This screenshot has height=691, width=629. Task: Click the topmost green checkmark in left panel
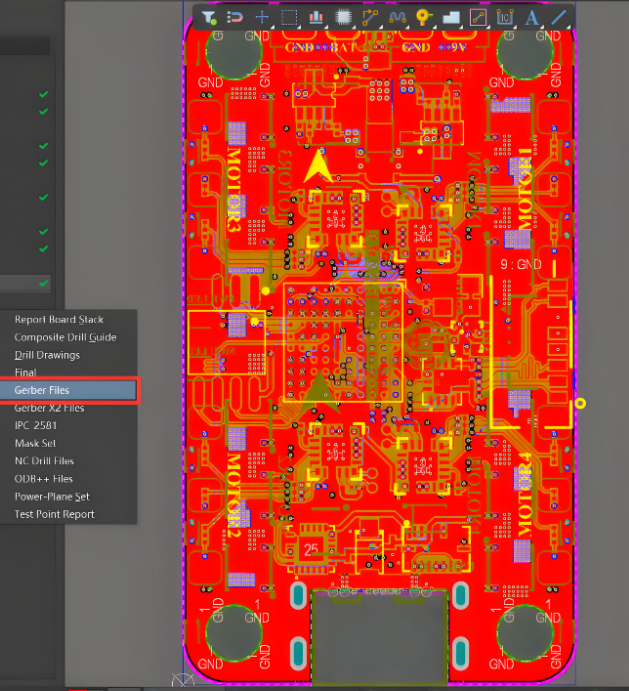43,94
